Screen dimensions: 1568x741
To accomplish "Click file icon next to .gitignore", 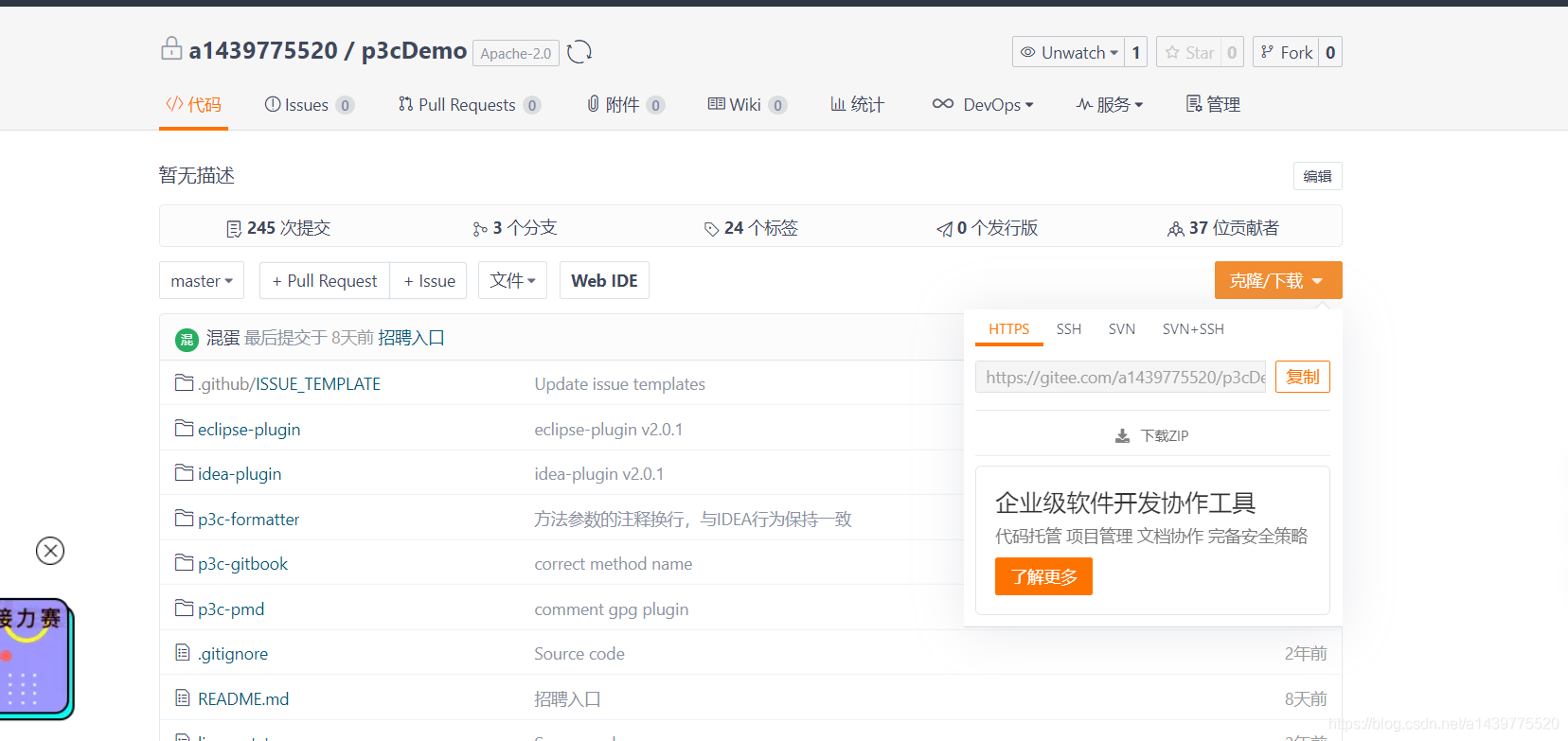I will click(183, 653).
